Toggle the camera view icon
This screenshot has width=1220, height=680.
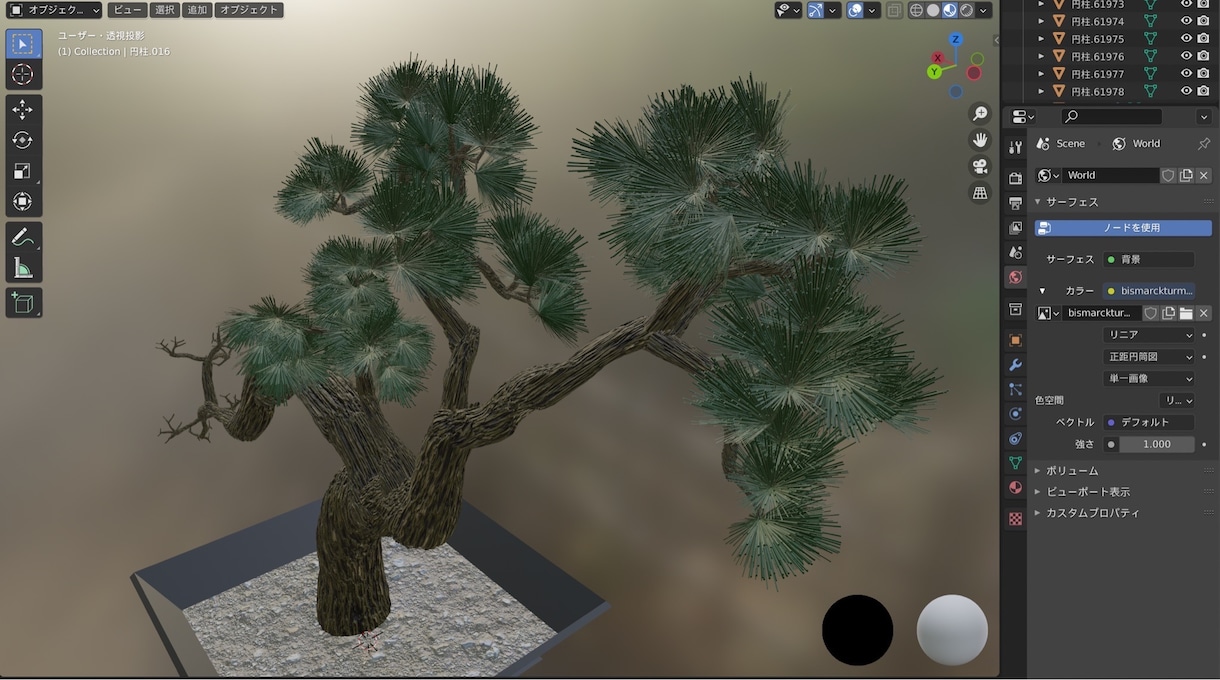coord(980,166)
